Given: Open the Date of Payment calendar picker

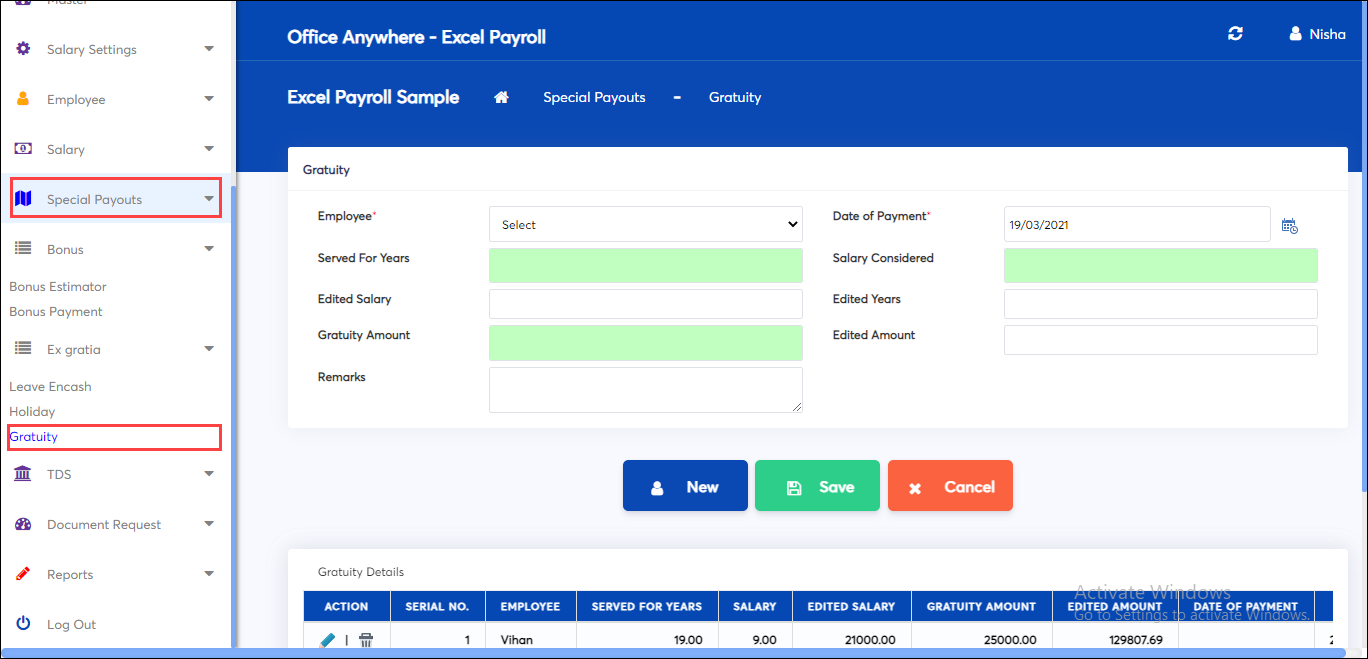Looking at the screenshot, I should pyautogui.click(x=1290, y=226).
